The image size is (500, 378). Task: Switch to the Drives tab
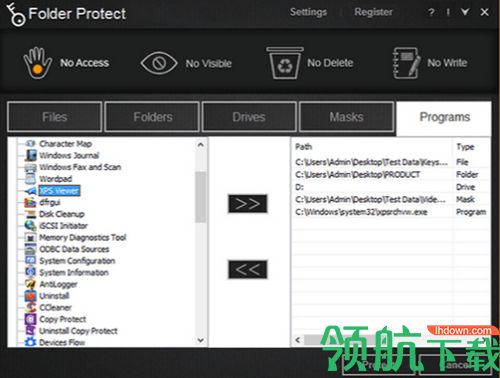pos(249,117)
